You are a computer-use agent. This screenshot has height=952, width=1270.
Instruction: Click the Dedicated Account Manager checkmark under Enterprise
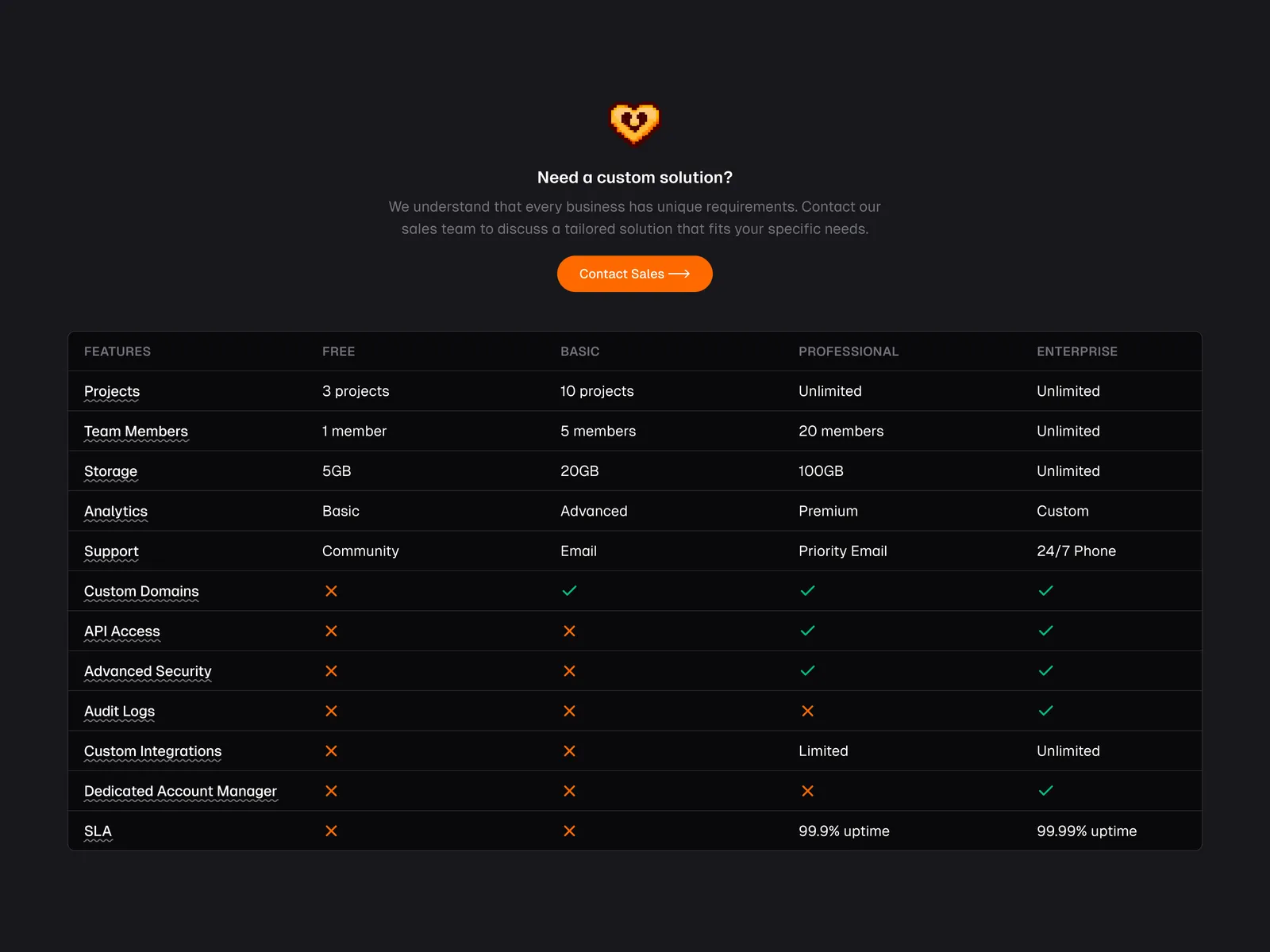coord(1045,791)
